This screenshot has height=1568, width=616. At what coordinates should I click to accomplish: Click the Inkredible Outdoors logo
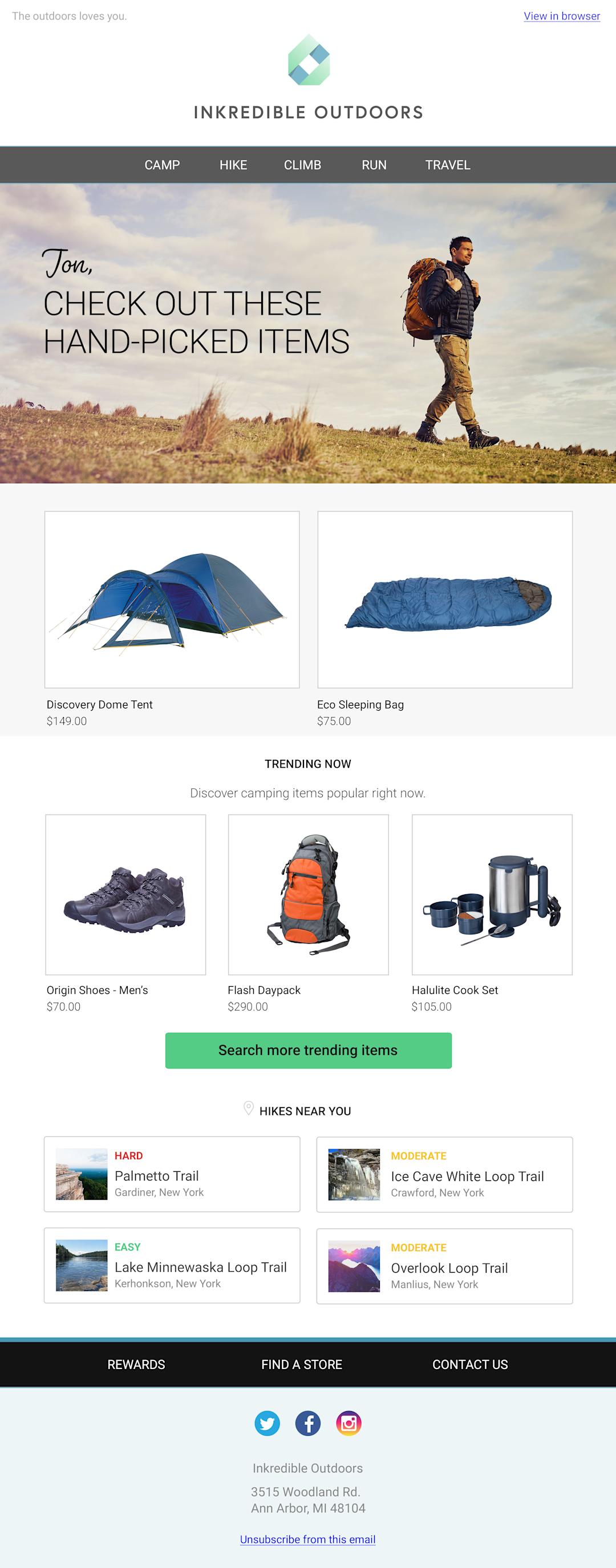(x=309, y=78)
